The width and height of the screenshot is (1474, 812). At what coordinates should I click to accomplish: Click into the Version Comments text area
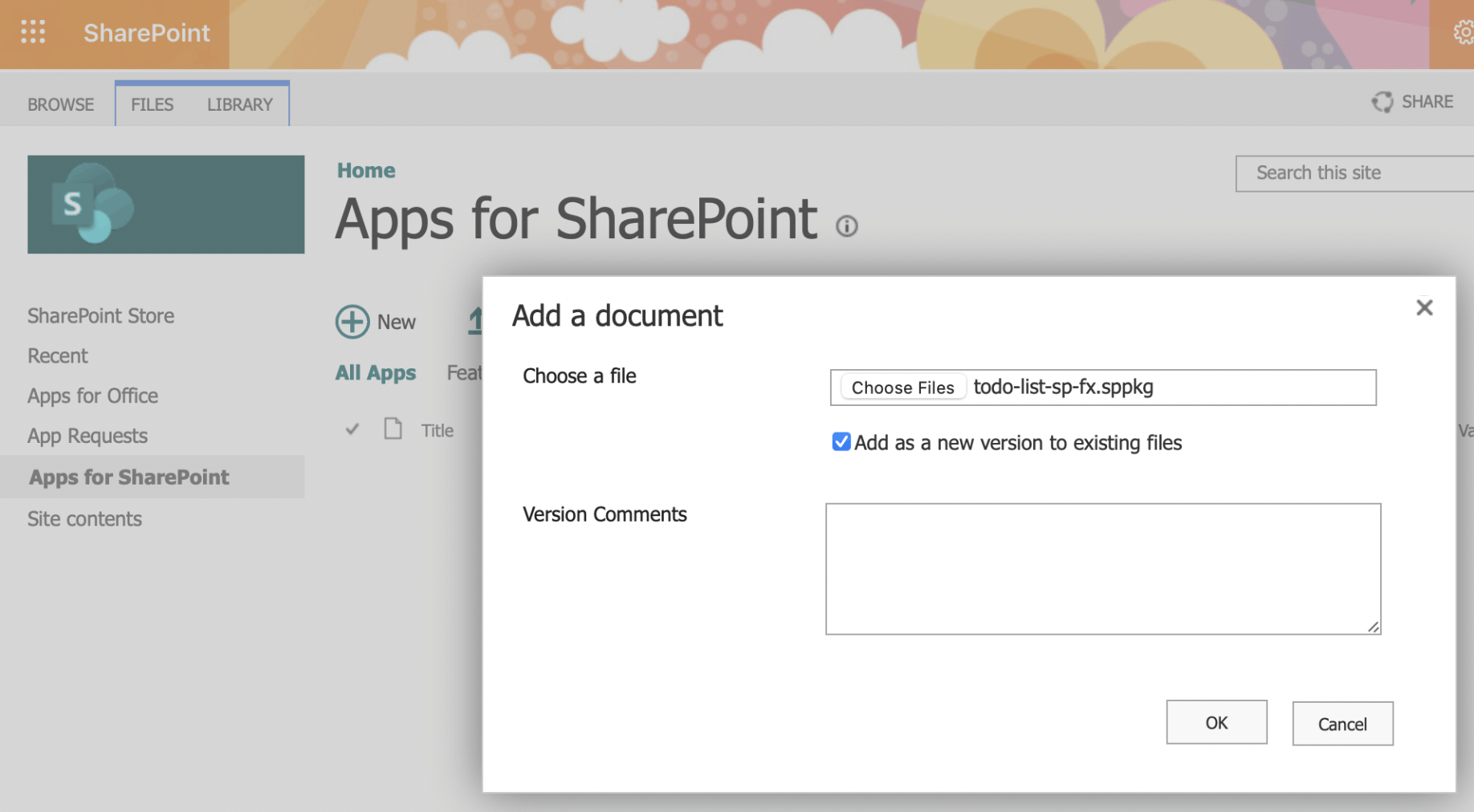(1102, 568)
